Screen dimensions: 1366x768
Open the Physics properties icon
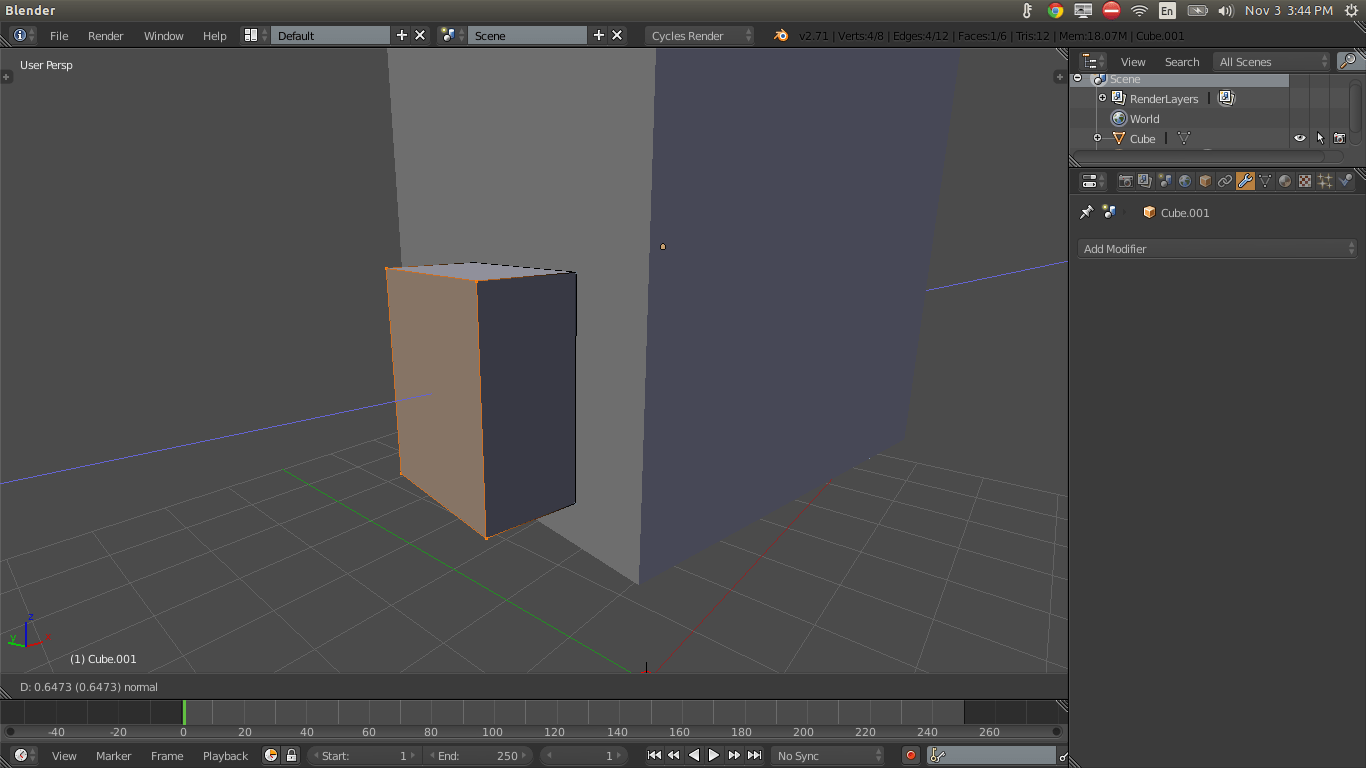click(x=1345, y=181)
